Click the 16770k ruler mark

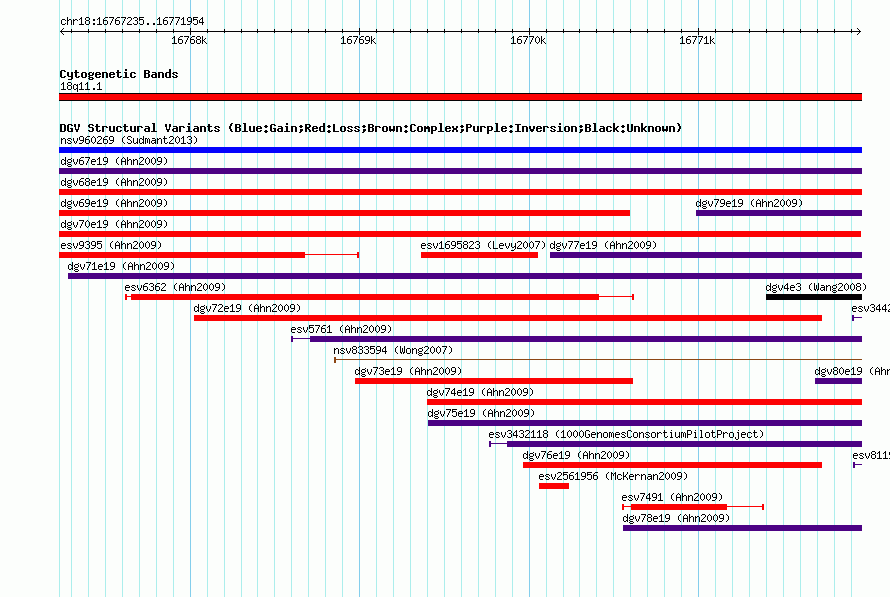528,40
